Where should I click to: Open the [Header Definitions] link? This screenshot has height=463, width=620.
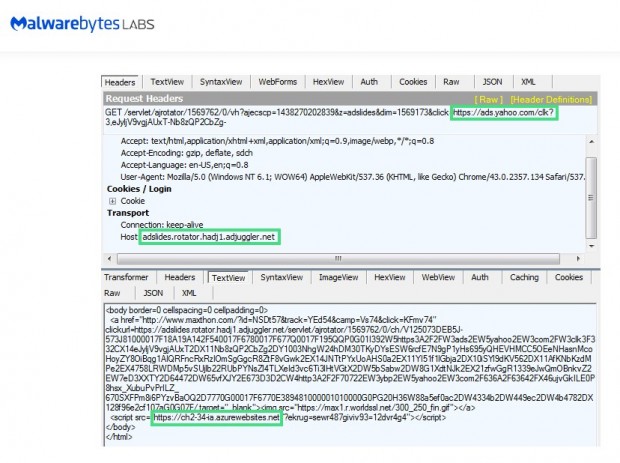[552, 99]
